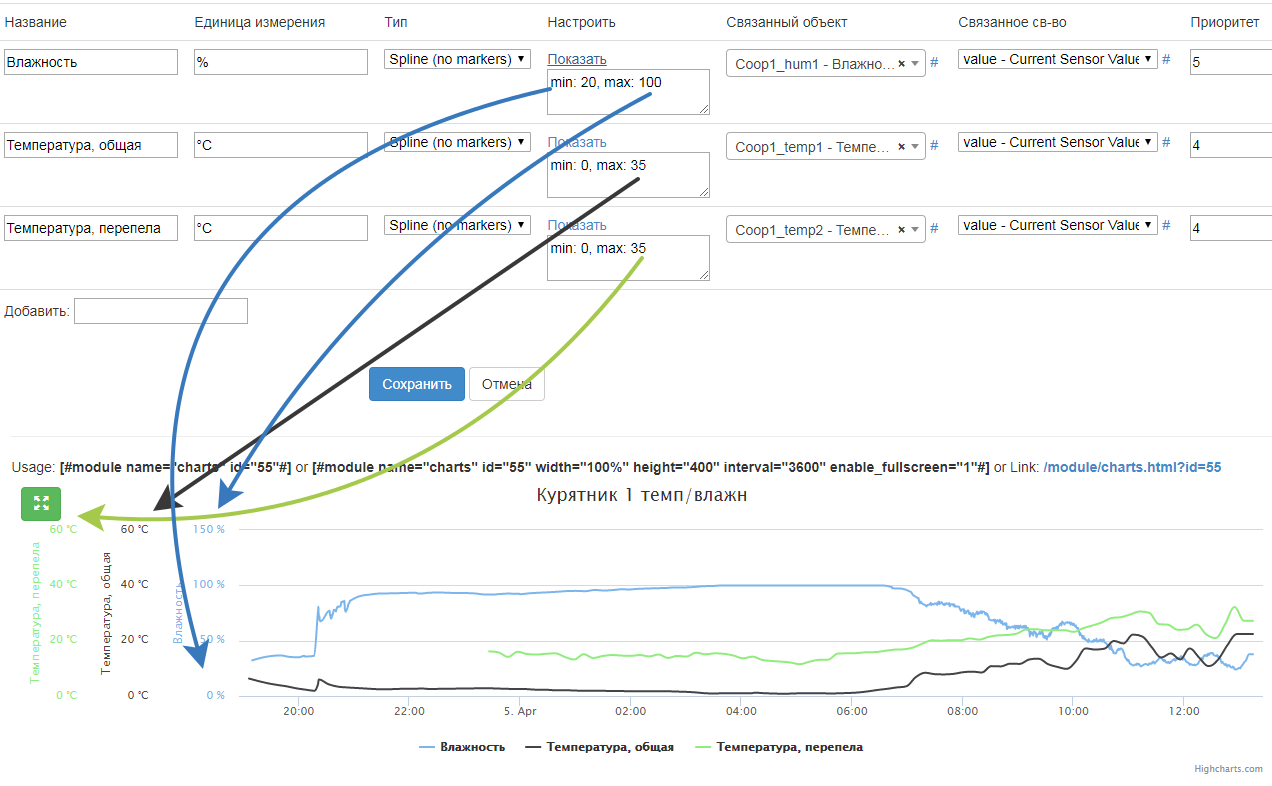Image resolution: width=1272 pixels, height=786 pixels.
Task: Clear the Coop1_hum1 linked object selection
Action: (x=901, y=63)
